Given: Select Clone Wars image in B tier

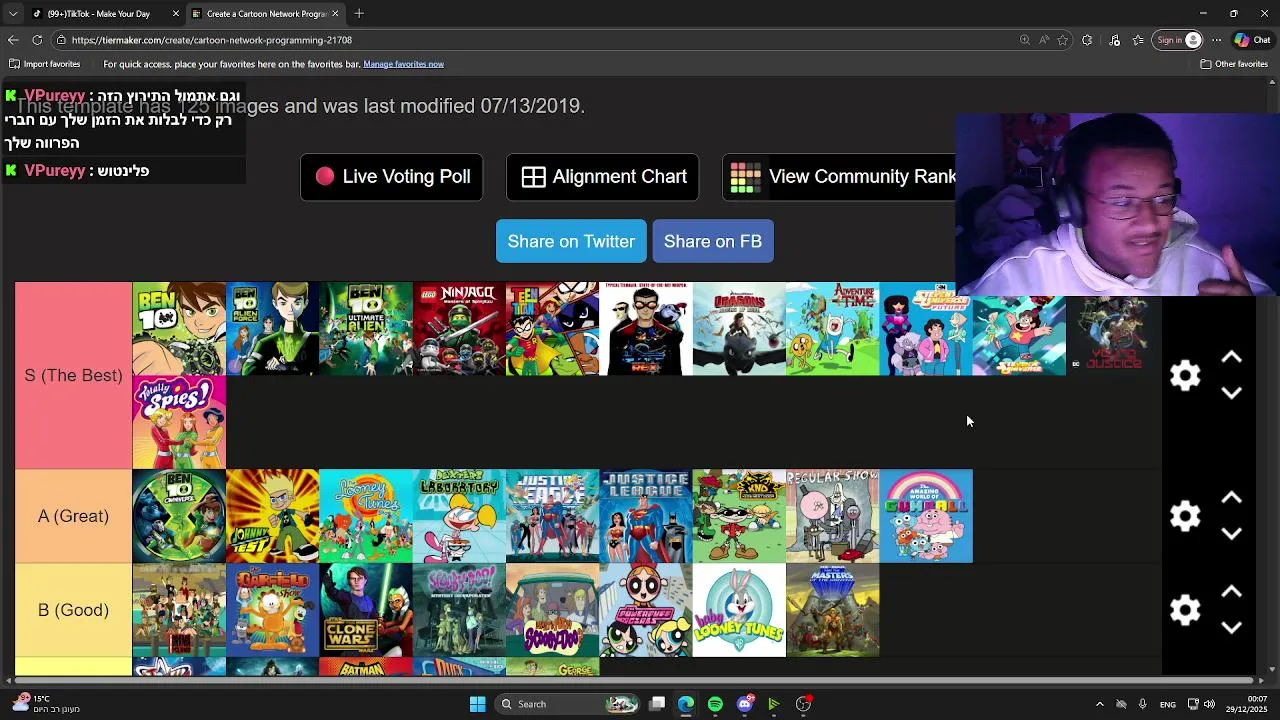Looking at the screenshot, I should [x=366, y=610].
